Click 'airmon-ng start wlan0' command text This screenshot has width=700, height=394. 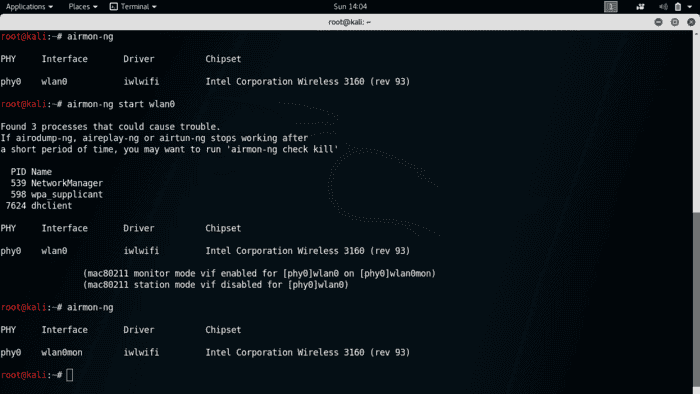(x=121, y=104)
